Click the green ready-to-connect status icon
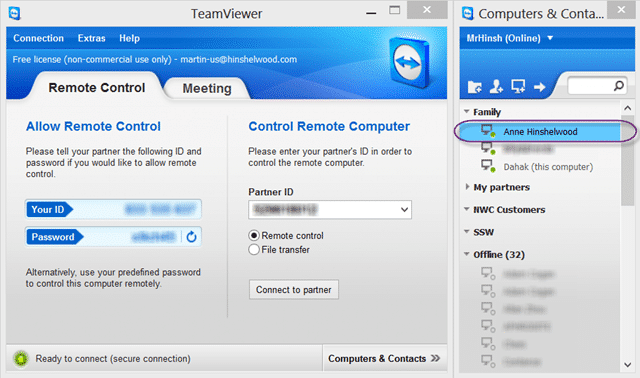The image size is (640, 378). pos(21,359)
